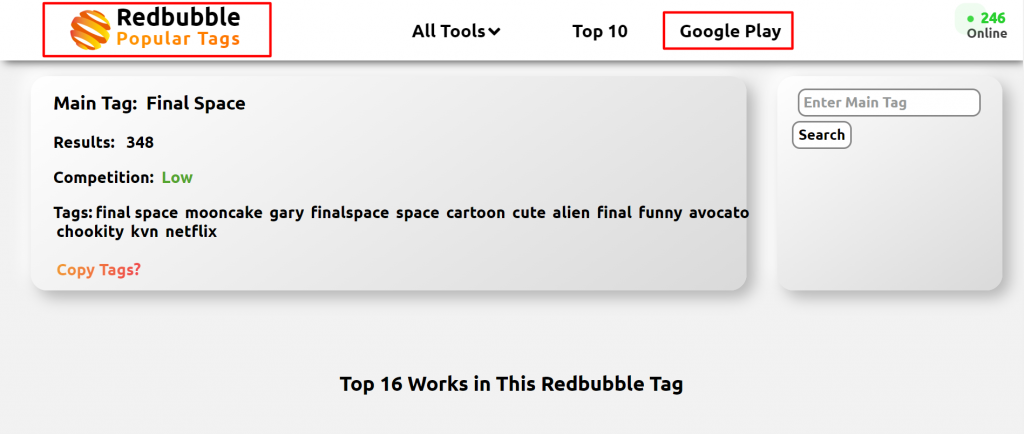Screen dimensions: 1024x434
Task: Open the Google Play link
Action: click(x=730, y=31)
